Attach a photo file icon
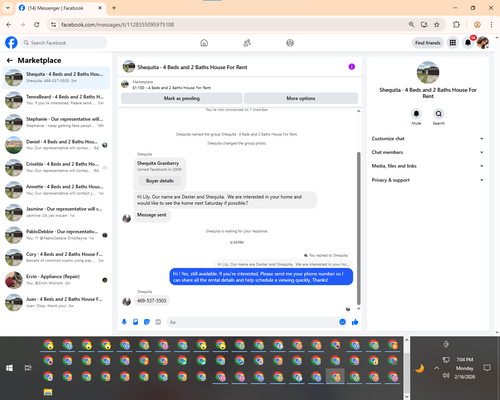 (x=135, y=322)
